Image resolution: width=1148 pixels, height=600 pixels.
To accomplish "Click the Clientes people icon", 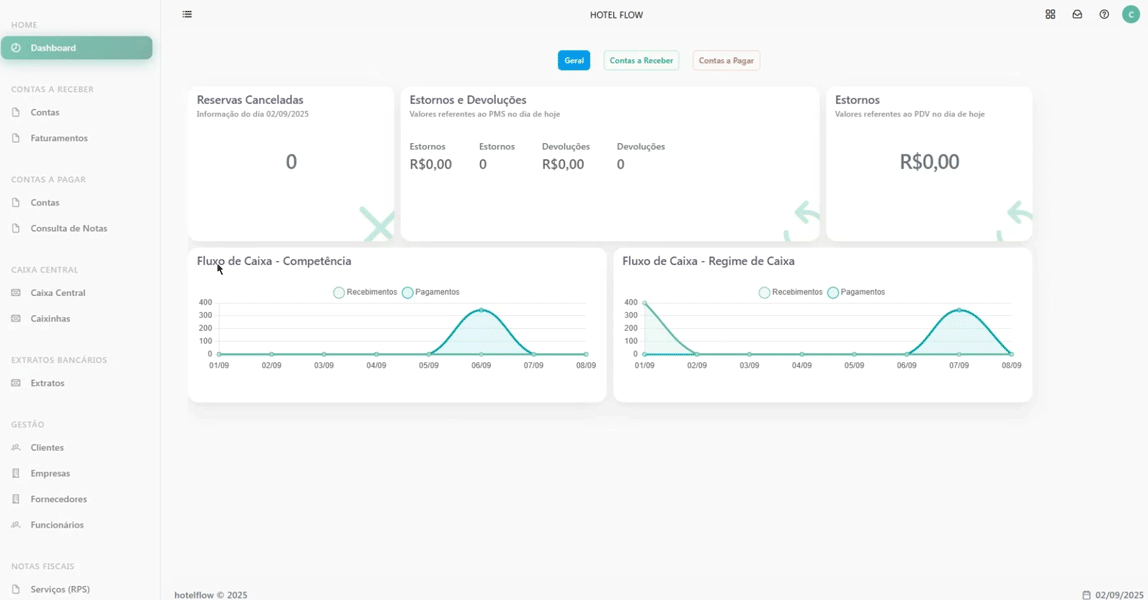I will [16, 448].
